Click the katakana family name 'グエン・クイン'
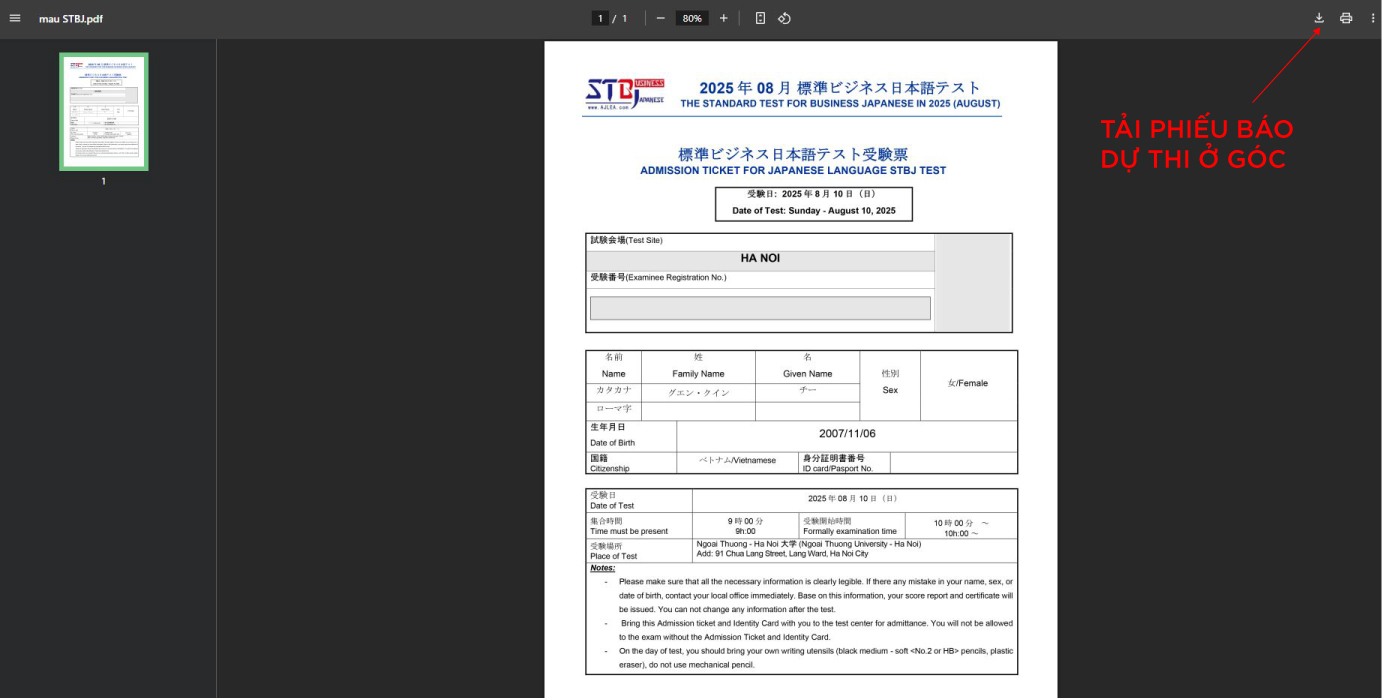This screenshot has height=698, width=1382. (698, 393)
